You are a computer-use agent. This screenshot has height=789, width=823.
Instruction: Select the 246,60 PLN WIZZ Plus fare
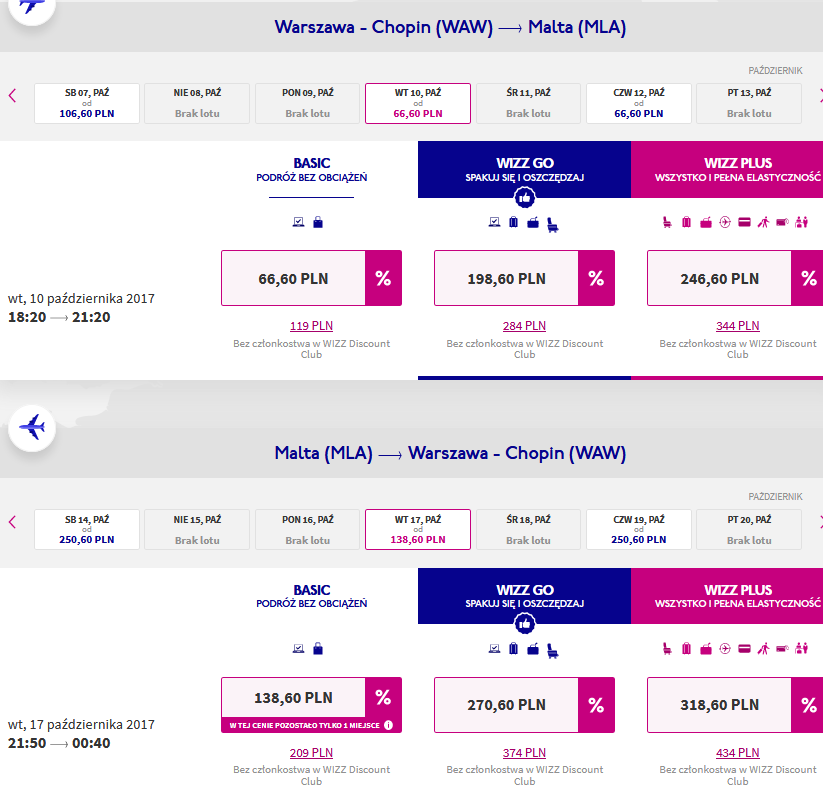(720, 278)
